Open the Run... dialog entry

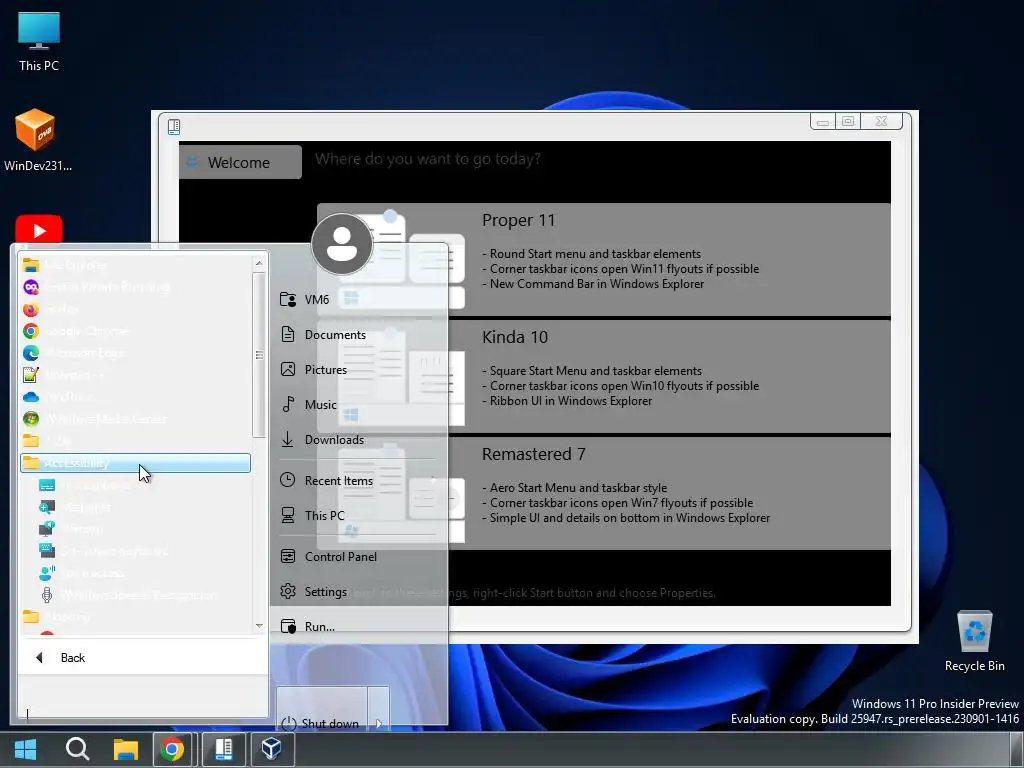tap(358, 626)
